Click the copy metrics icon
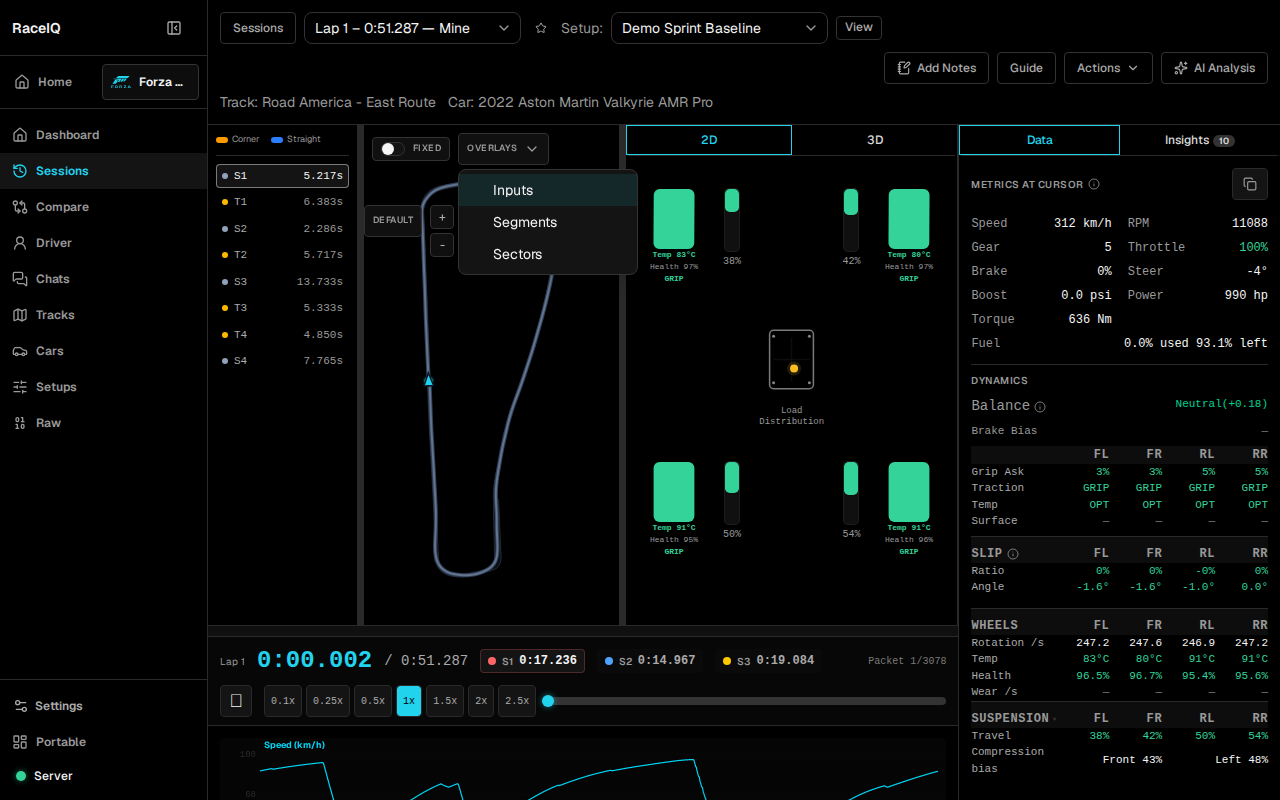 [1249, 184]
